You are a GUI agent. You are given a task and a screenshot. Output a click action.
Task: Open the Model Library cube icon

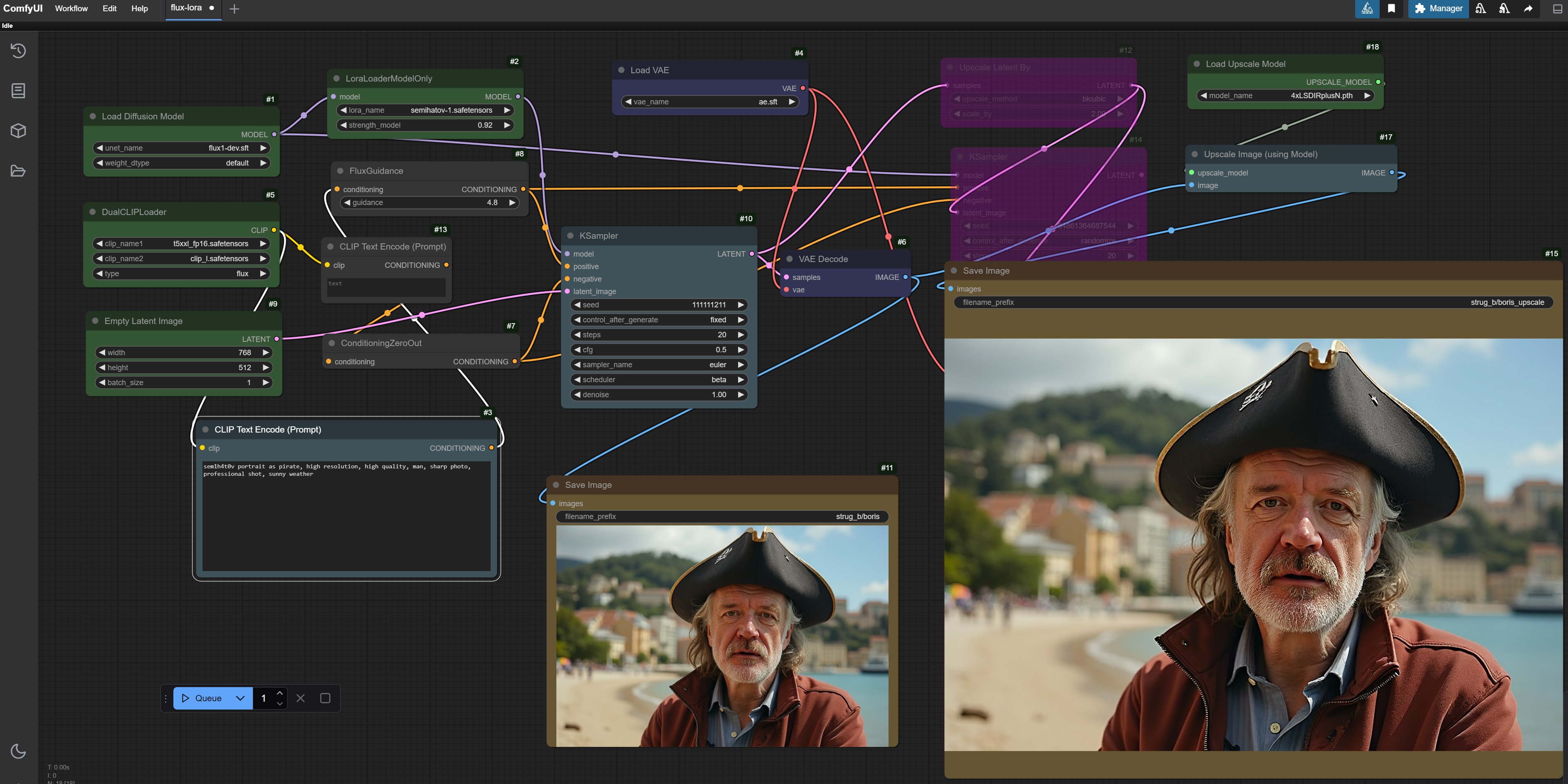[x=18, y=131]
